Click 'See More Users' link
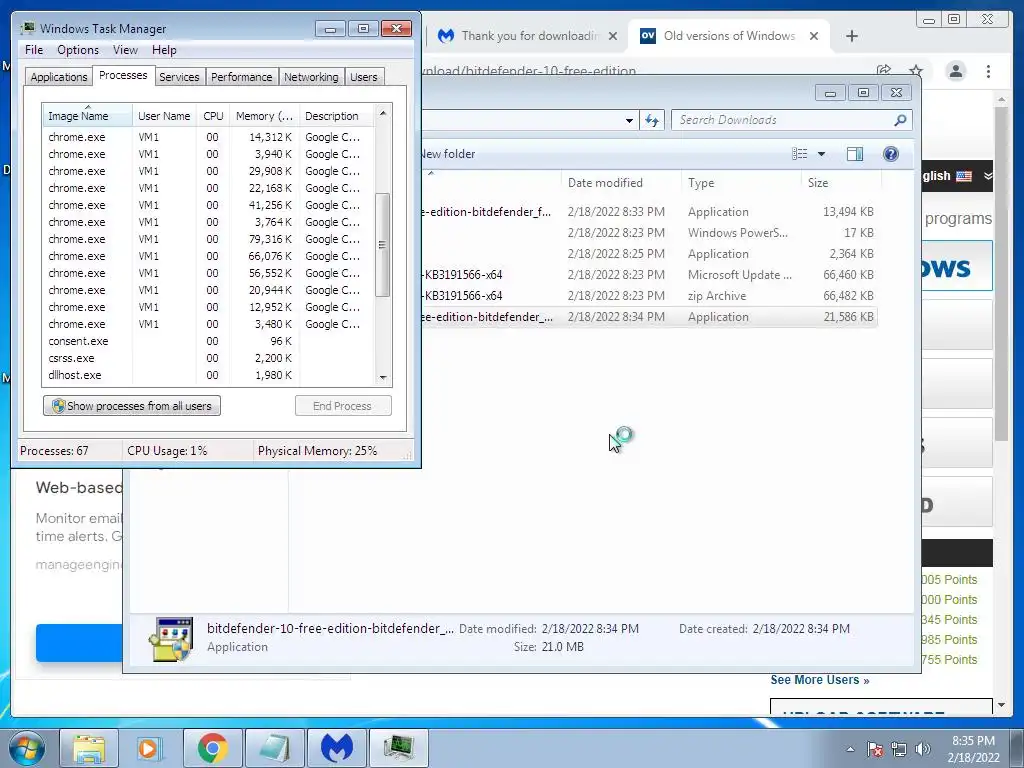 [820, 680]
